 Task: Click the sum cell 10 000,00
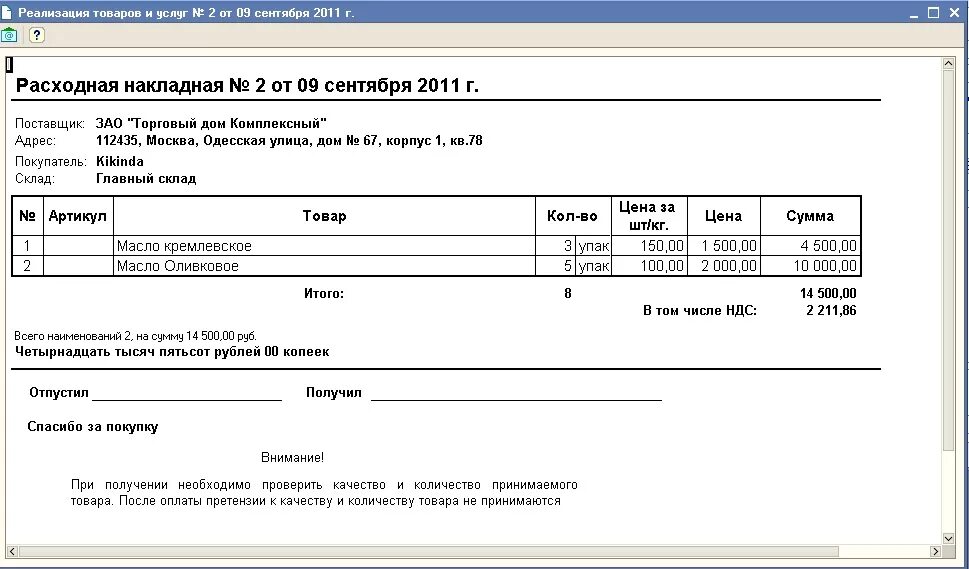(x=810, y=266)
